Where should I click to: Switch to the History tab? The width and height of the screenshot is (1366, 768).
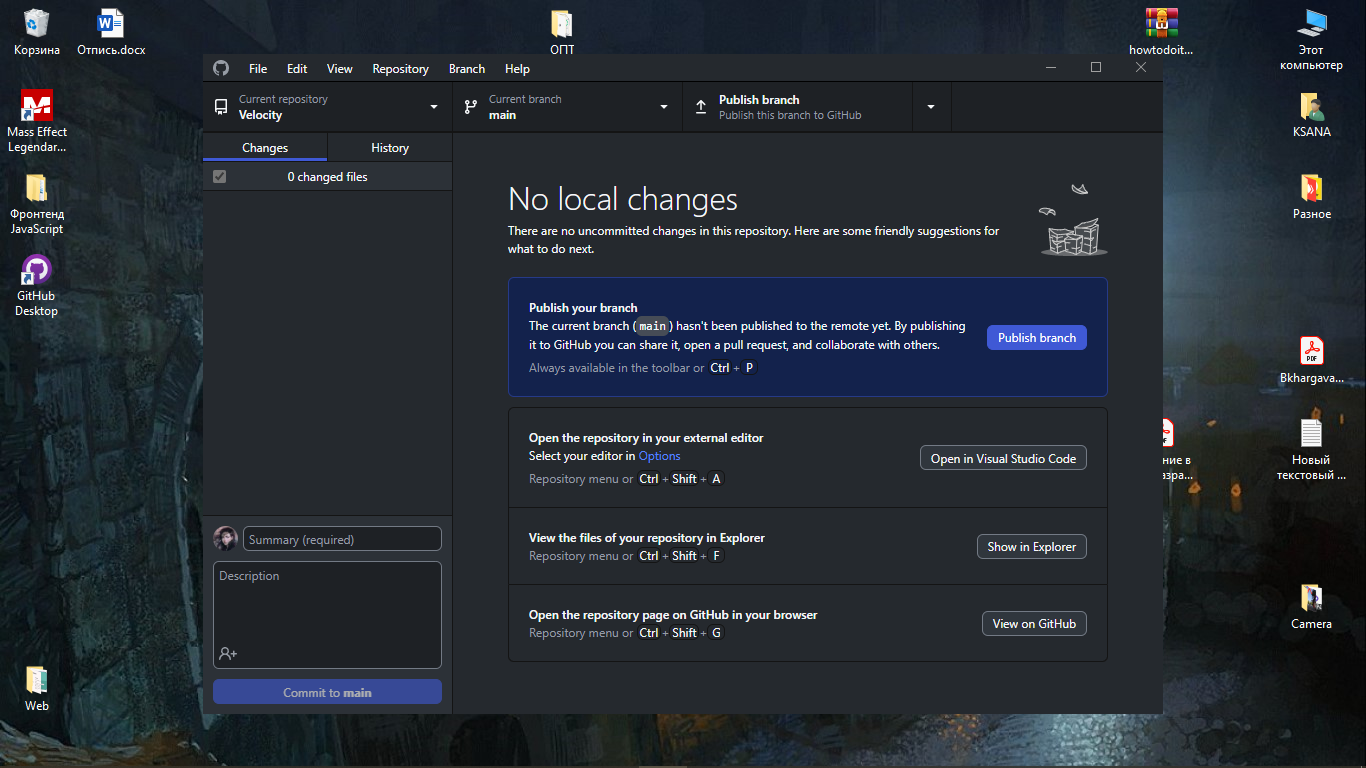390,148
